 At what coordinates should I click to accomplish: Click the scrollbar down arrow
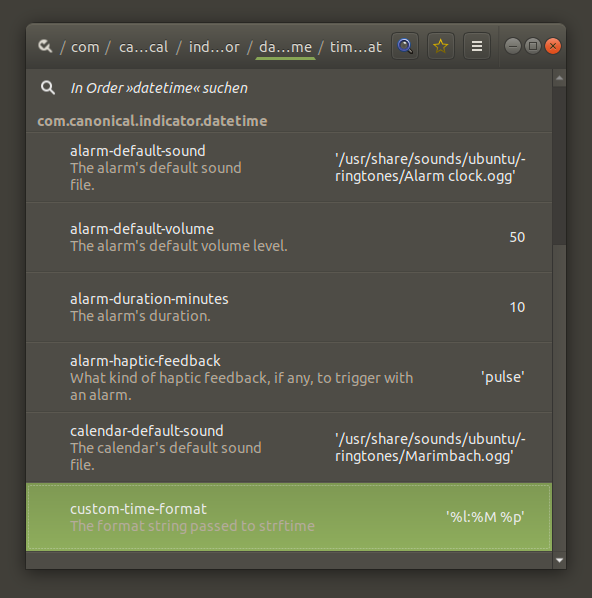(559, 560)
